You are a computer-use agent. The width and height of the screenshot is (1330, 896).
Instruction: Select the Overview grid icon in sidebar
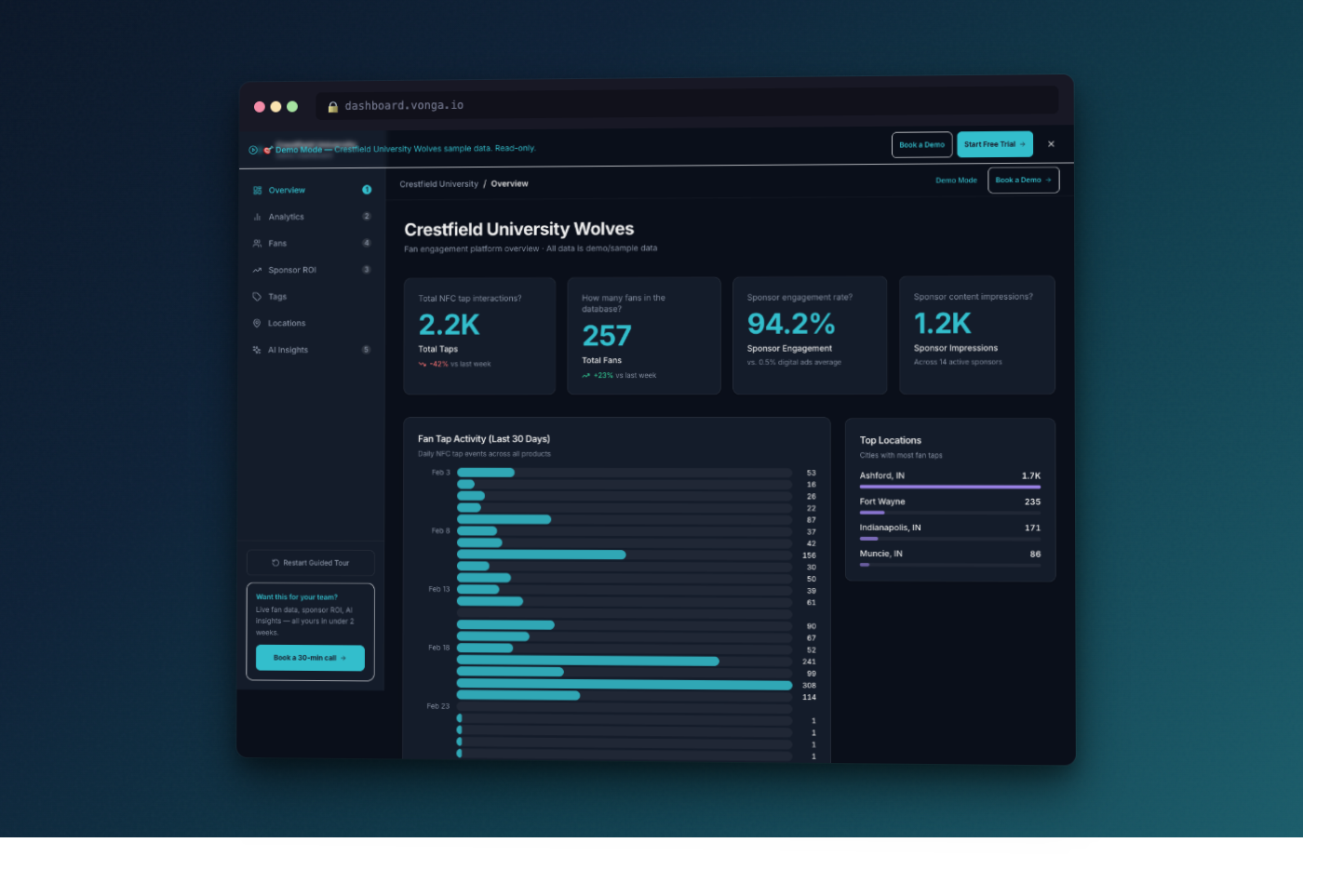tap(258, 190)
